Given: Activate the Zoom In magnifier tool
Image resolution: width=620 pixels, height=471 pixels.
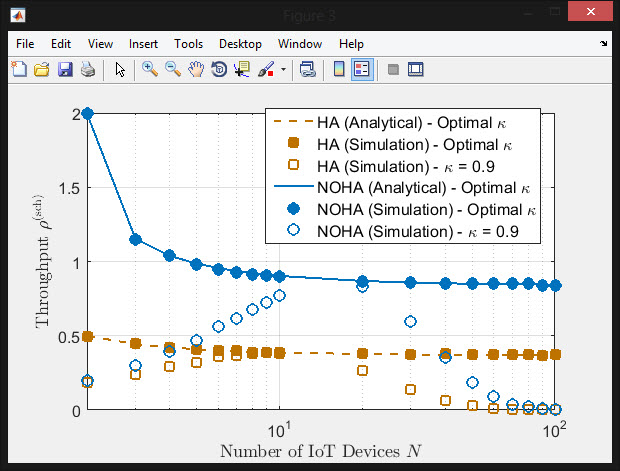Looking at the screenshot, I should (150, 69).
